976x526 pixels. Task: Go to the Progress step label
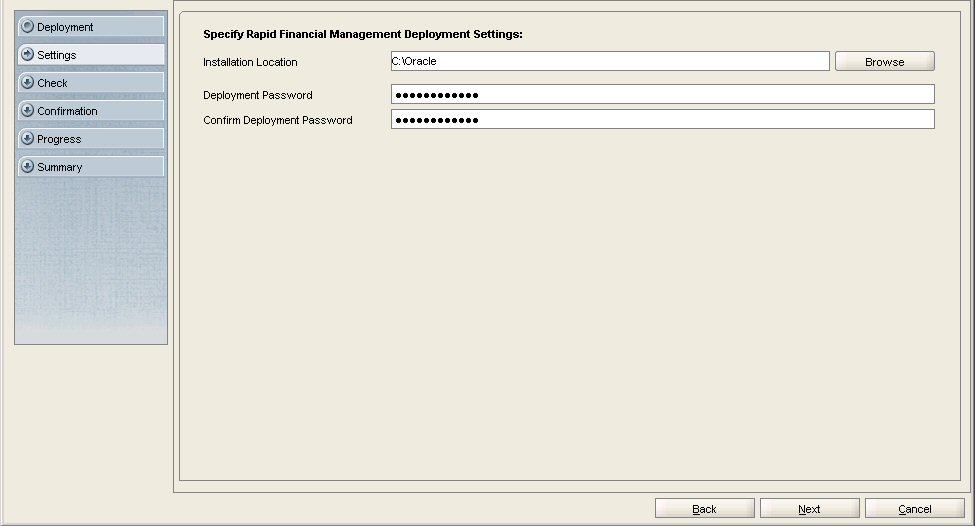pos(59,139)
